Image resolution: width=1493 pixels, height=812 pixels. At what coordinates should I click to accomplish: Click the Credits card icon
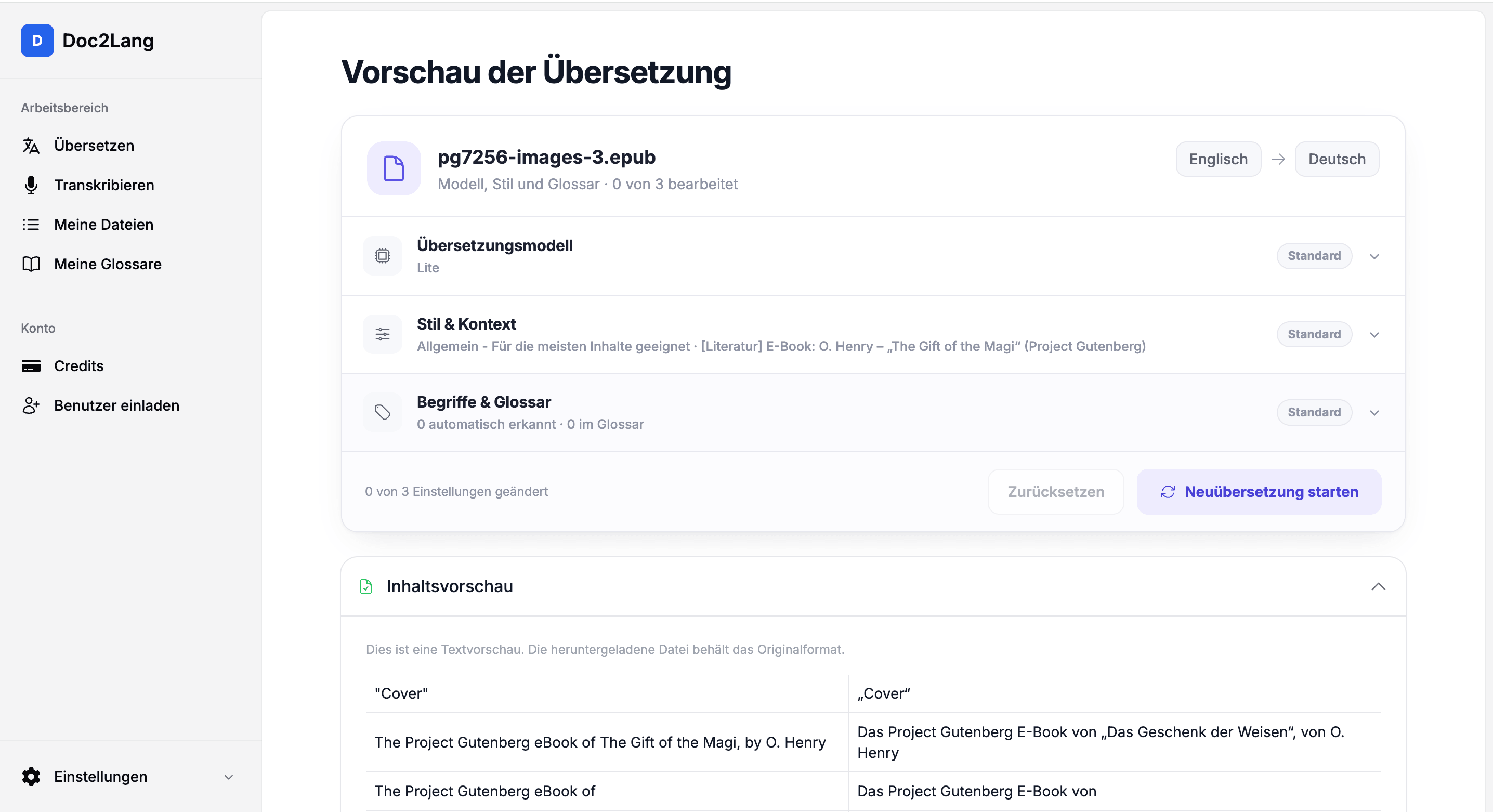[x=31, y=366]
